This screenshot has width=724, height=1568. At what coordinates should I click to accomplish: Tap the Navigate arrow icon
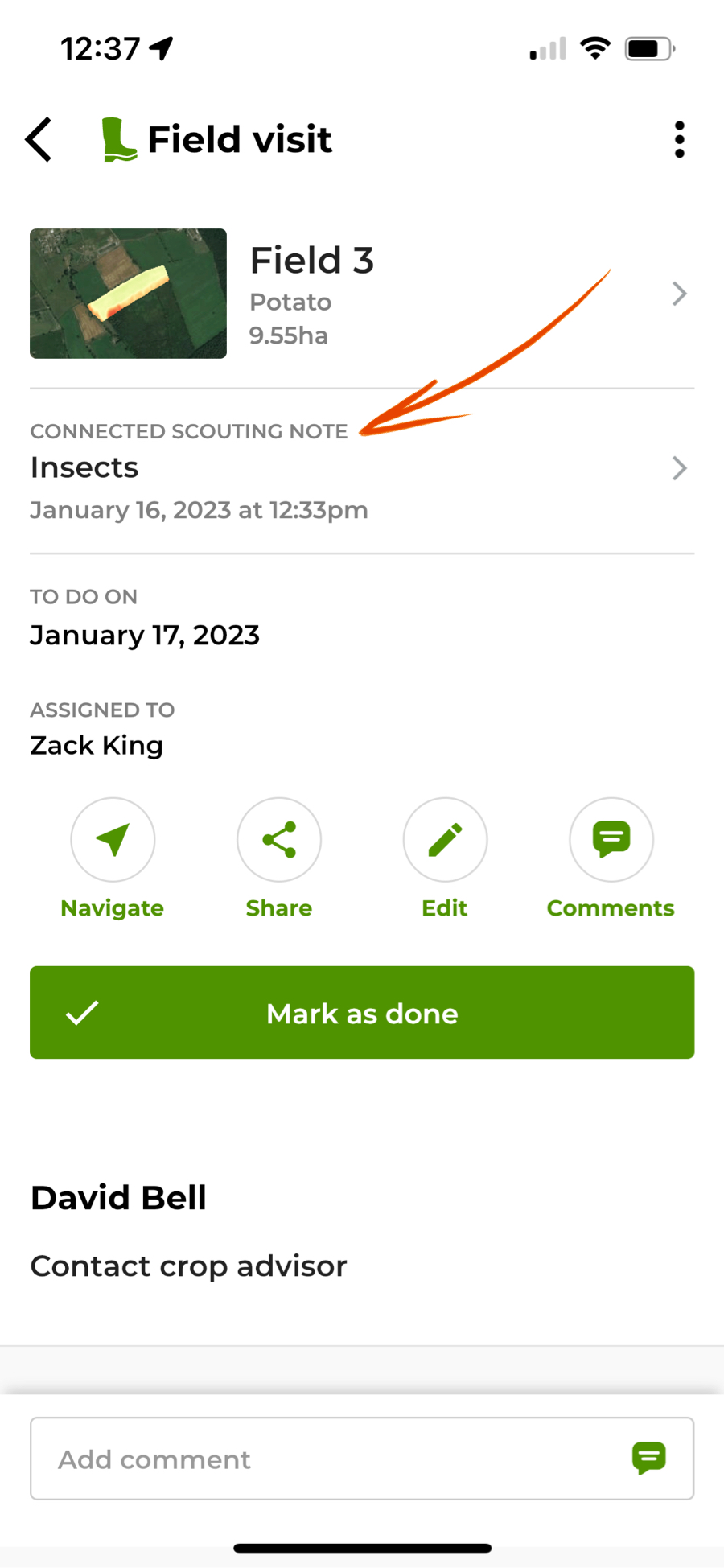click(x=113, y=839)
